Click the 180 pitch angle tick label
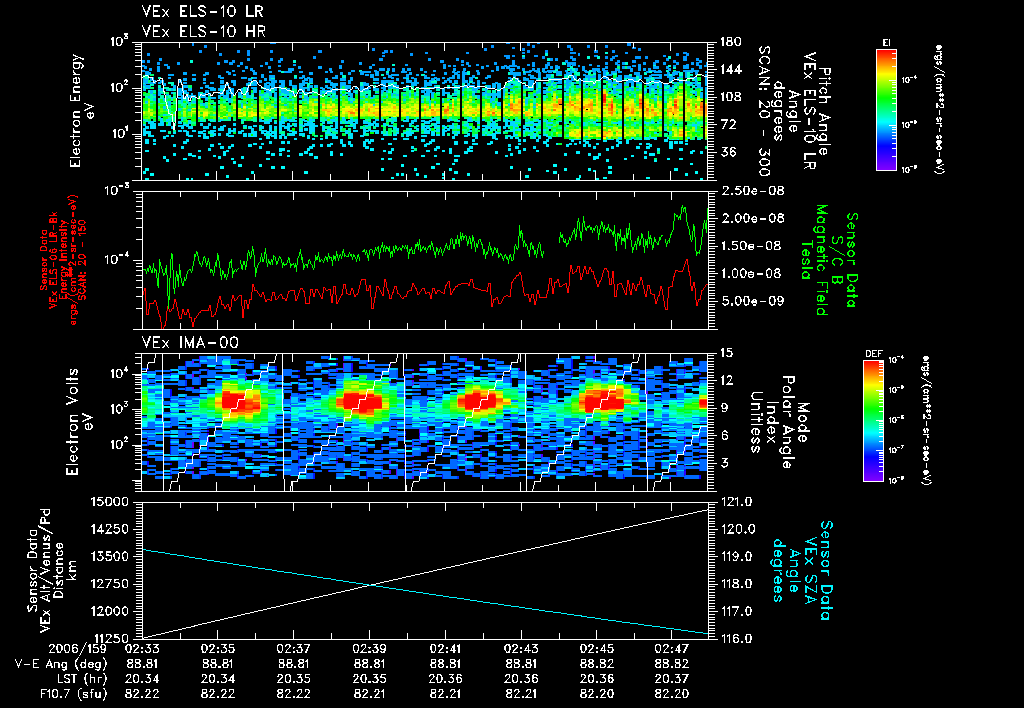The width and height of the screenshot is (1024, 708). click(730, 42)
